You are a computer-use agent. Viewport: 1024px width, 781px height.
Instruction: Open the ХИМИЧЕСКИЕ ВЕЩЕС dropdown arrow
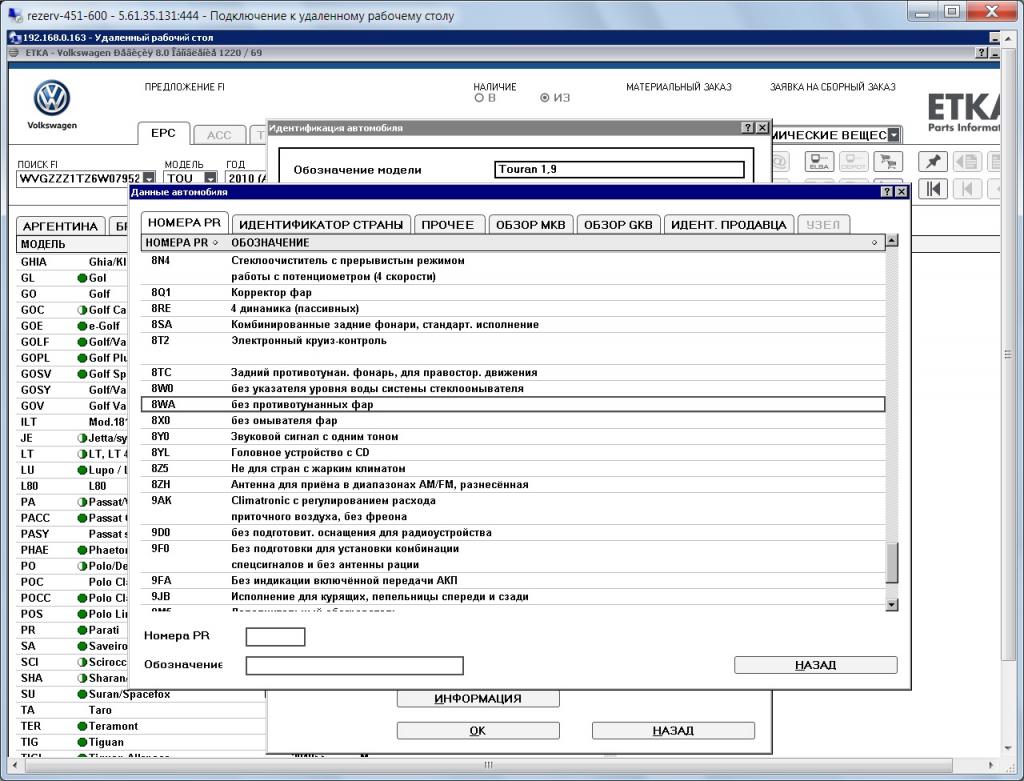coord(894,135)
